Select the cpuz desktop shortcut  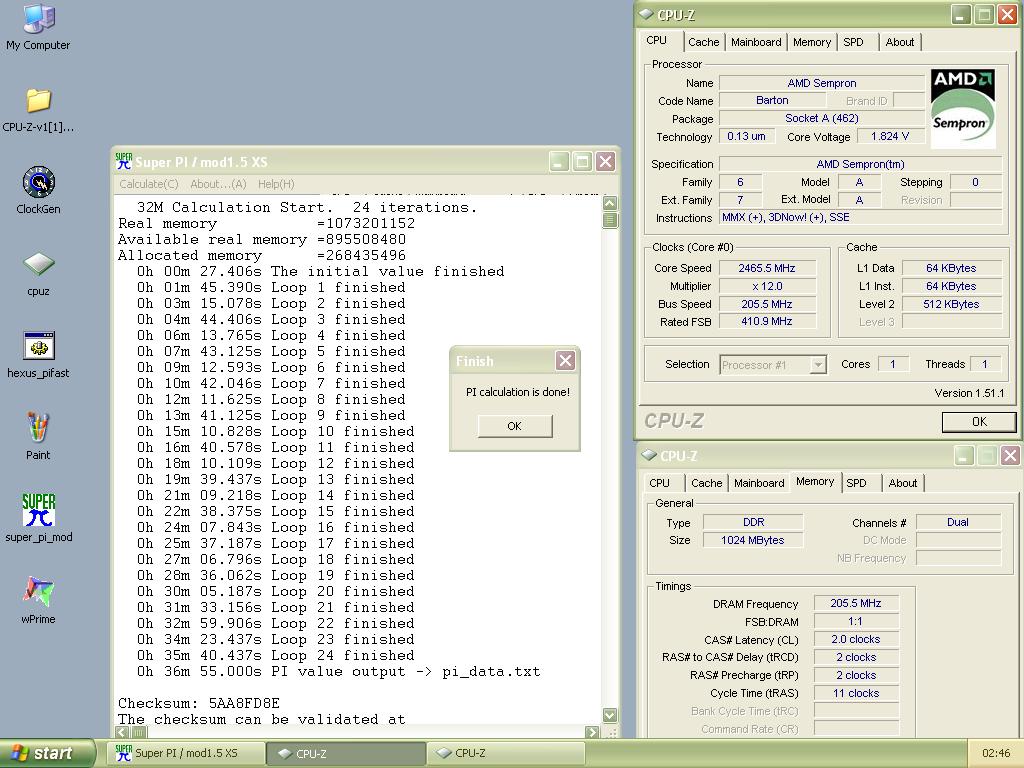click(x=38, y=274)
